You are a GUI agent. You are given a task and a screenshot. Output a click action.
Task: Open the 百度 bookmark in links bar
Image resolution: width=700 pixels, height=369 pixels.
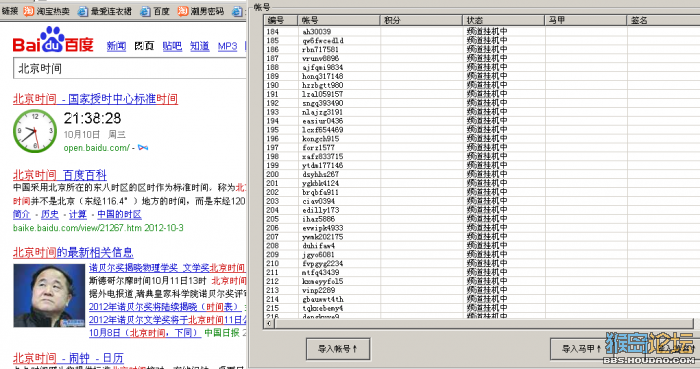click(x=155, y=12)
